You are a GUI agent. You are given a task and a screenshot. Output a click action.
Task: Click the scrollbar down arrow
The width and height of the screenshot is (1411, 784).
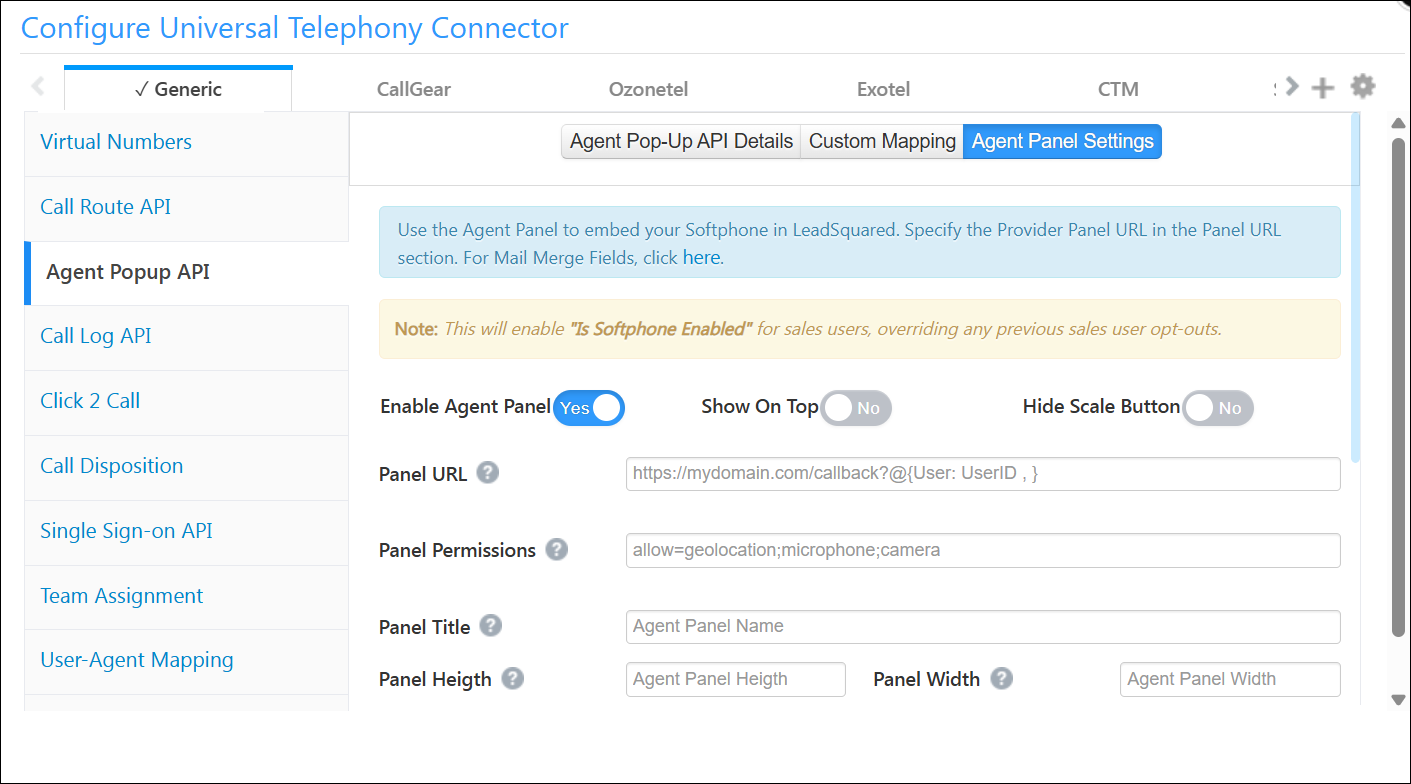[x=1398, y=700]
